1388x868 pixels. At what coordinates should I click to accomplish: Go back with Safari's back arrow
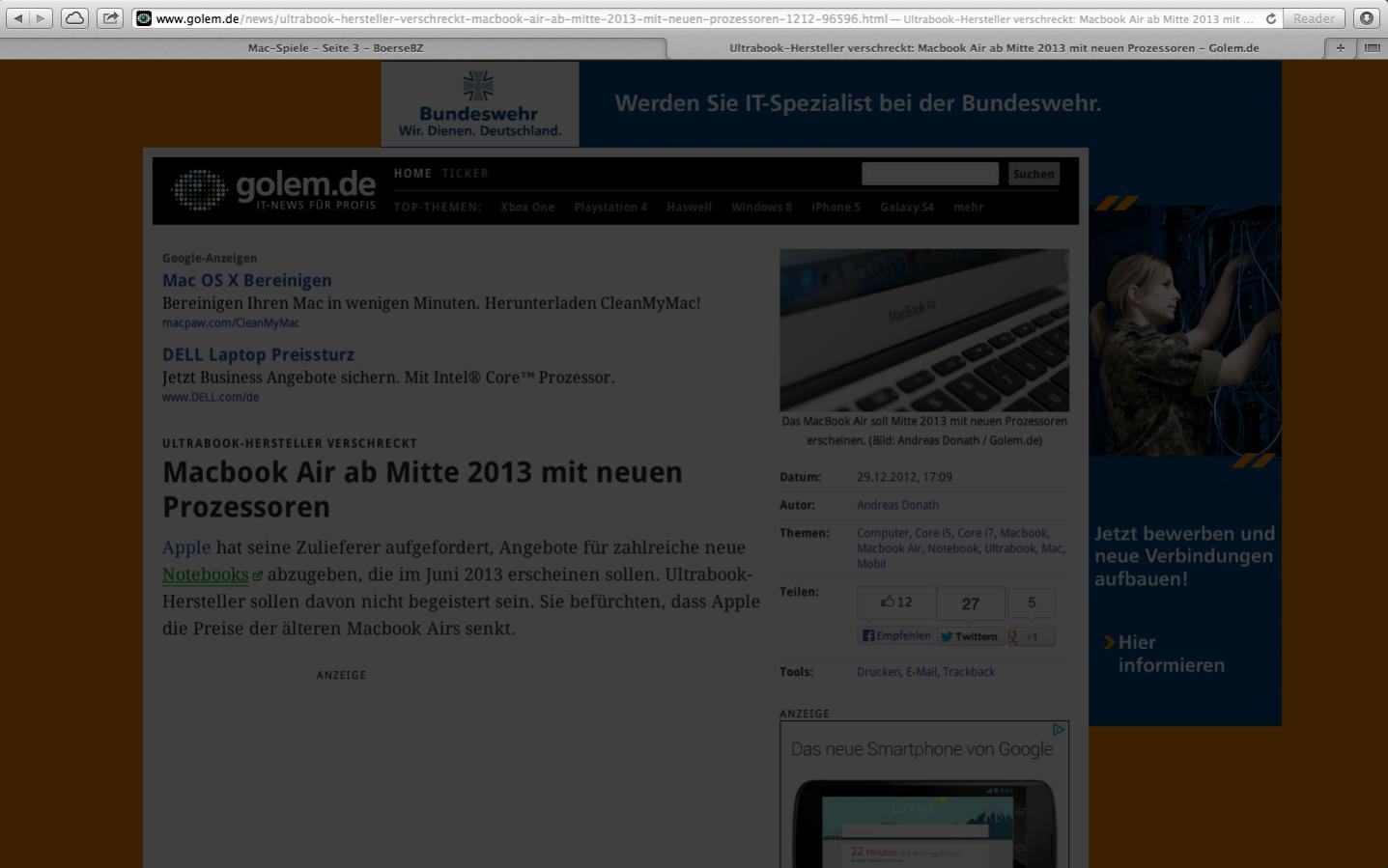pyautogui.click(x=18, y=18)
